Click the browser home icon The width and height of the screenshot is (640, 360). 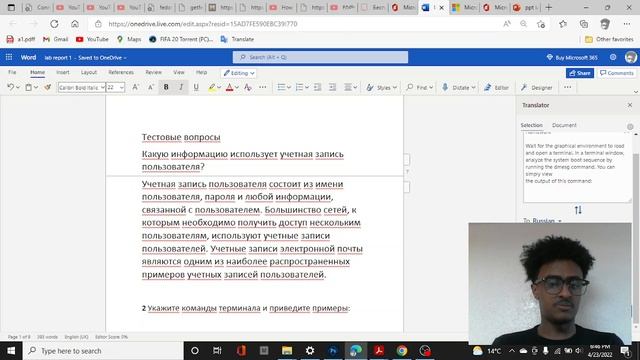[75, 24]
